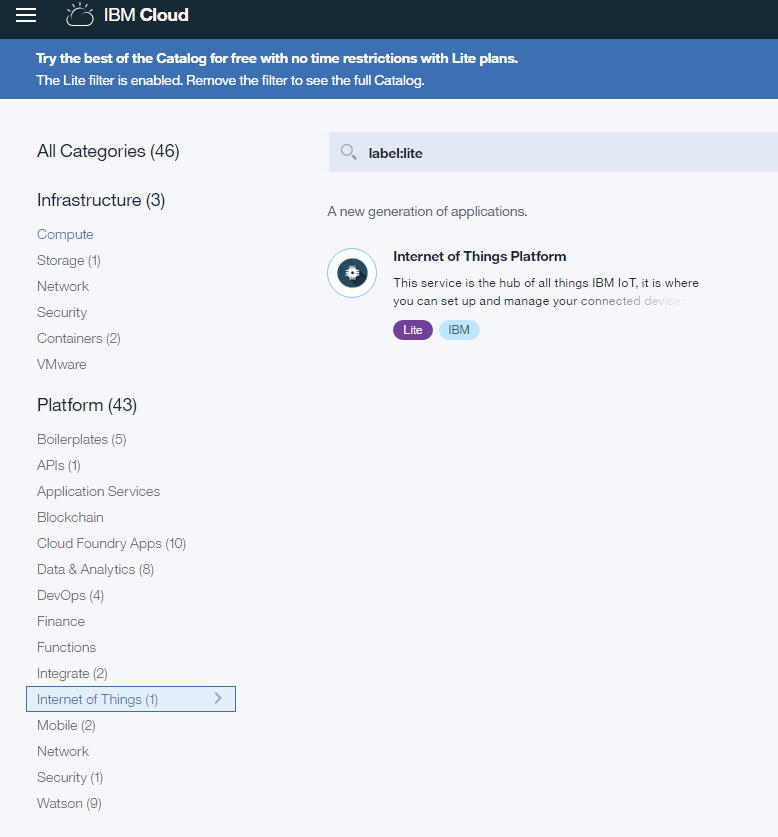Open the APIs (1) category
Screen dimensions: 778x837
(x=59, y=465)
